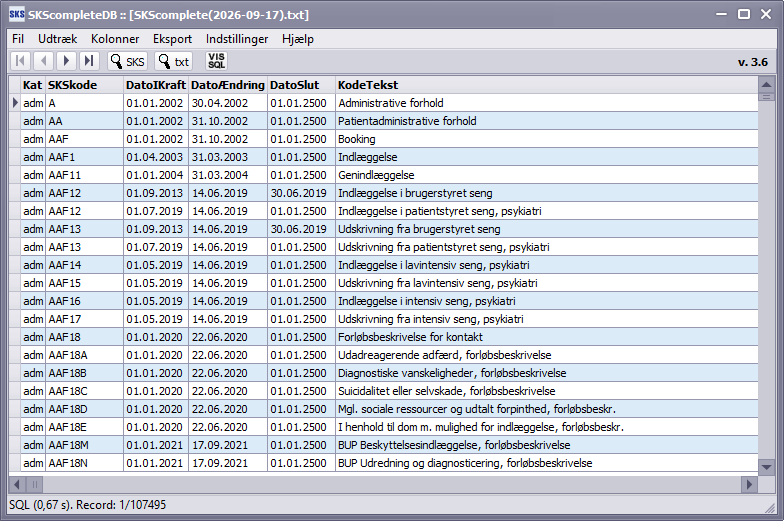Go to previous record arrow icon
Image resolution: width=784 pixels, height=521 pixels.
(44, 61)
